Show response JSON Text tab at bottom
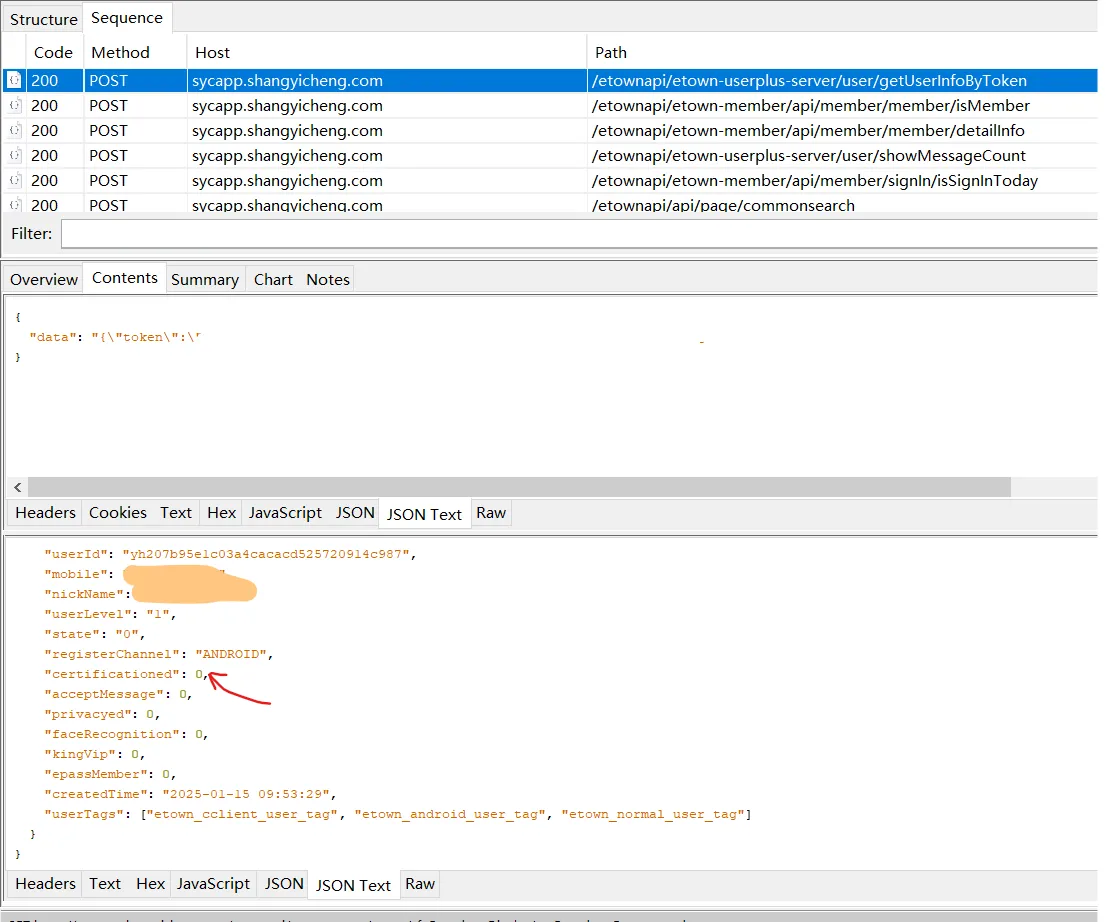1119x922 pixels. point(353,885)
